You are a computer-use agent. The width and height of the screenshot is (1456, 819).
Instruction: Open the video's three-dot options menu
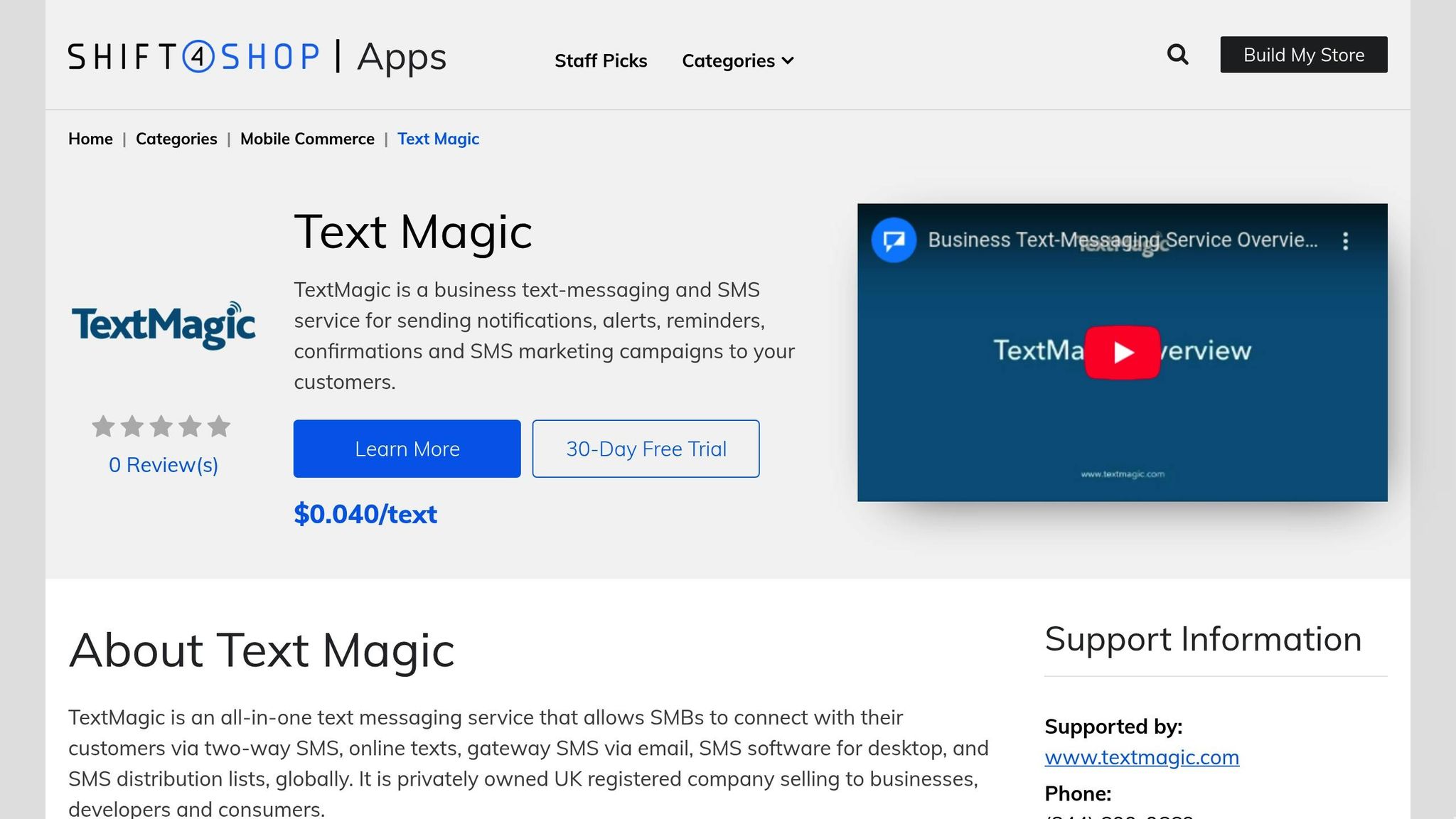(x=1345, y=241)
